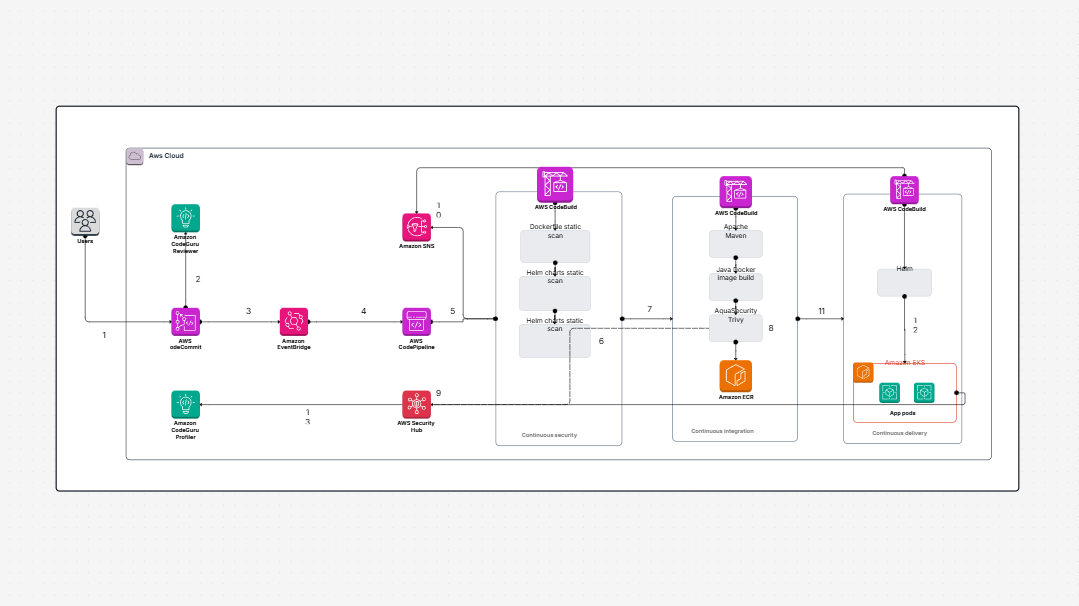The width and height of the screenshot is (1079, 606).
Task: Select the Users icon
Action: point(85,221)
